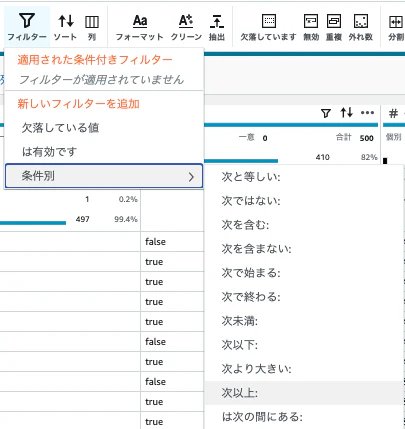Viewport: 405px width, 429px height.
Task: Select 次以上: condition
Action: point(303,393)
